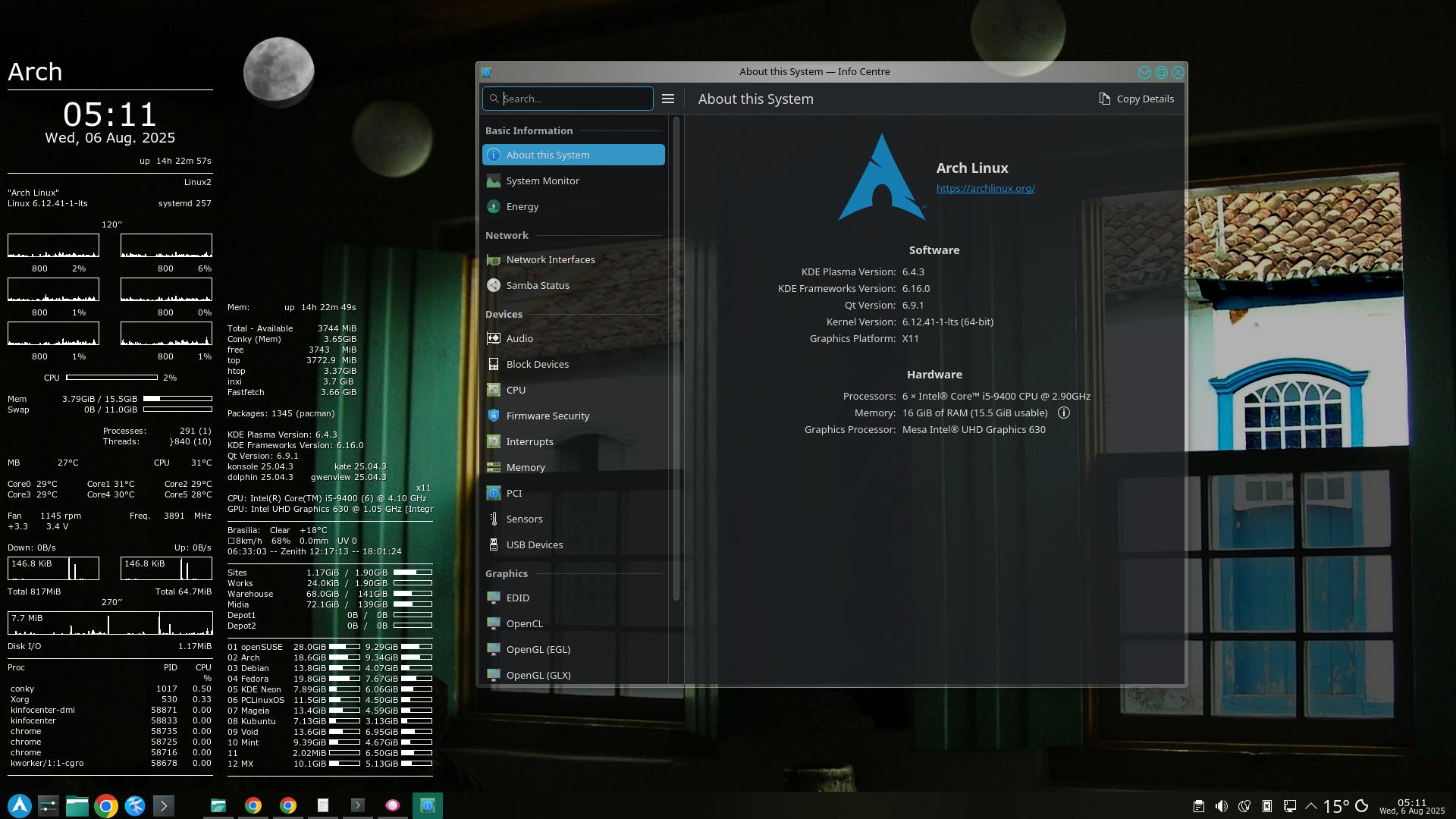Open the volume control tray icon

pyautogui.click(x=1222, y=806)
